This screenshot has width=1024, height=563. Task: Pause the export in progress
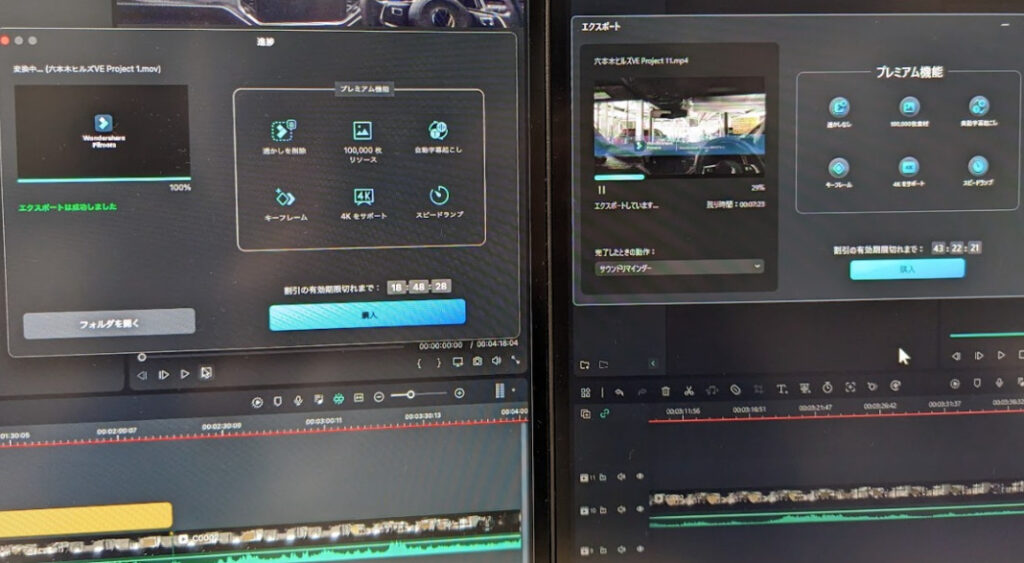click(601, 188)
